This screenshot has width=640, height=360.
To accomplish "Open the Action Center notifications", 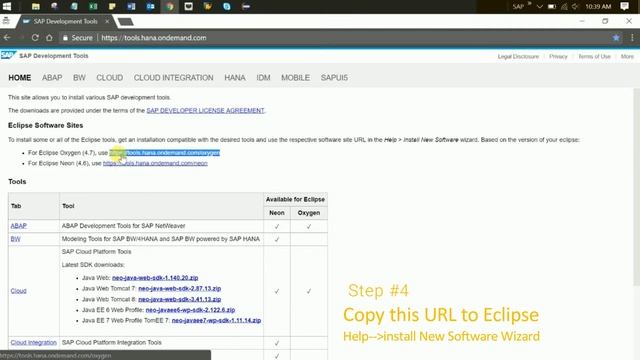I will (x=624, y=6).
